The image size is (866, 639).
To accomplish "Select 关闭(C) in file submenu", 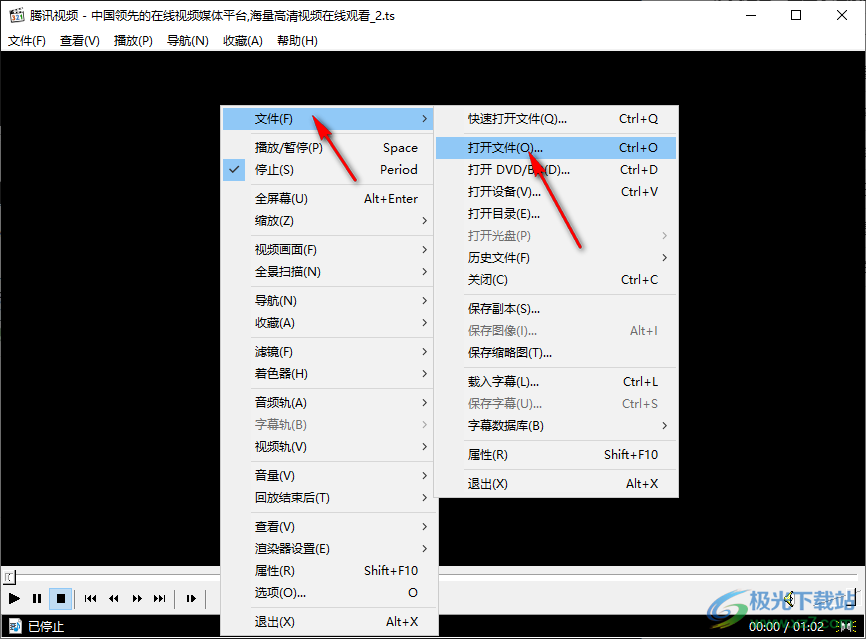I will (x=556, y=280).
